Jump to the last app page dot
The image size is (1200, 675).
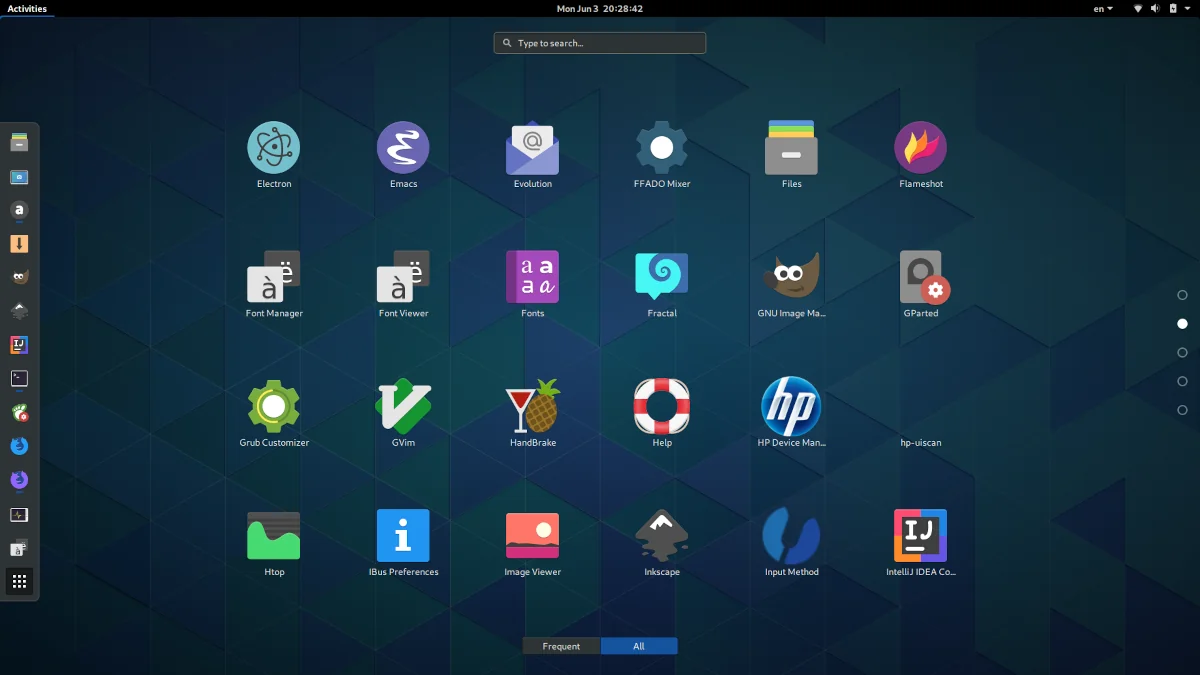pyautogui.click(x=1182, y=410)
